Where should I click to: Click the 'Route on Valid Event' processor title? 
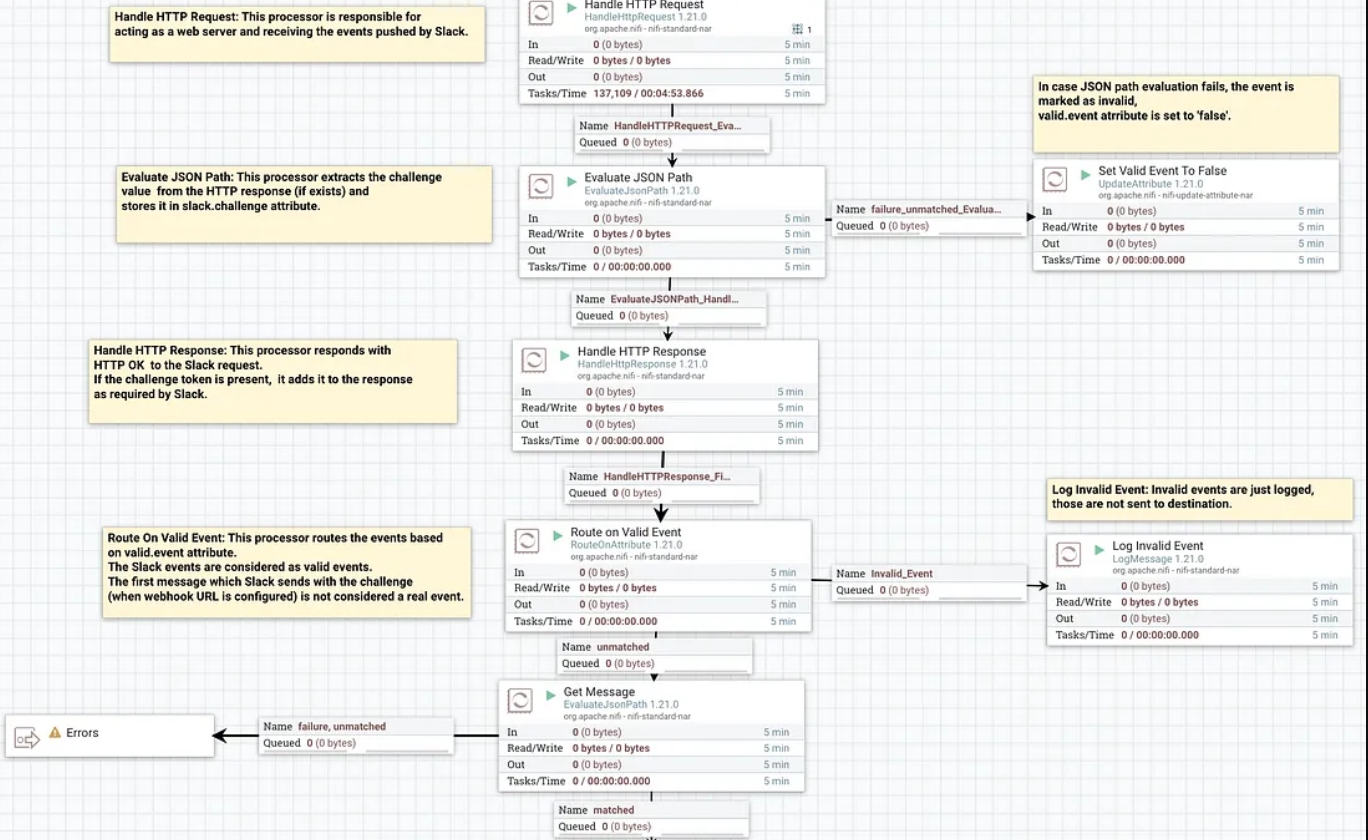click(x=626, y=533)
